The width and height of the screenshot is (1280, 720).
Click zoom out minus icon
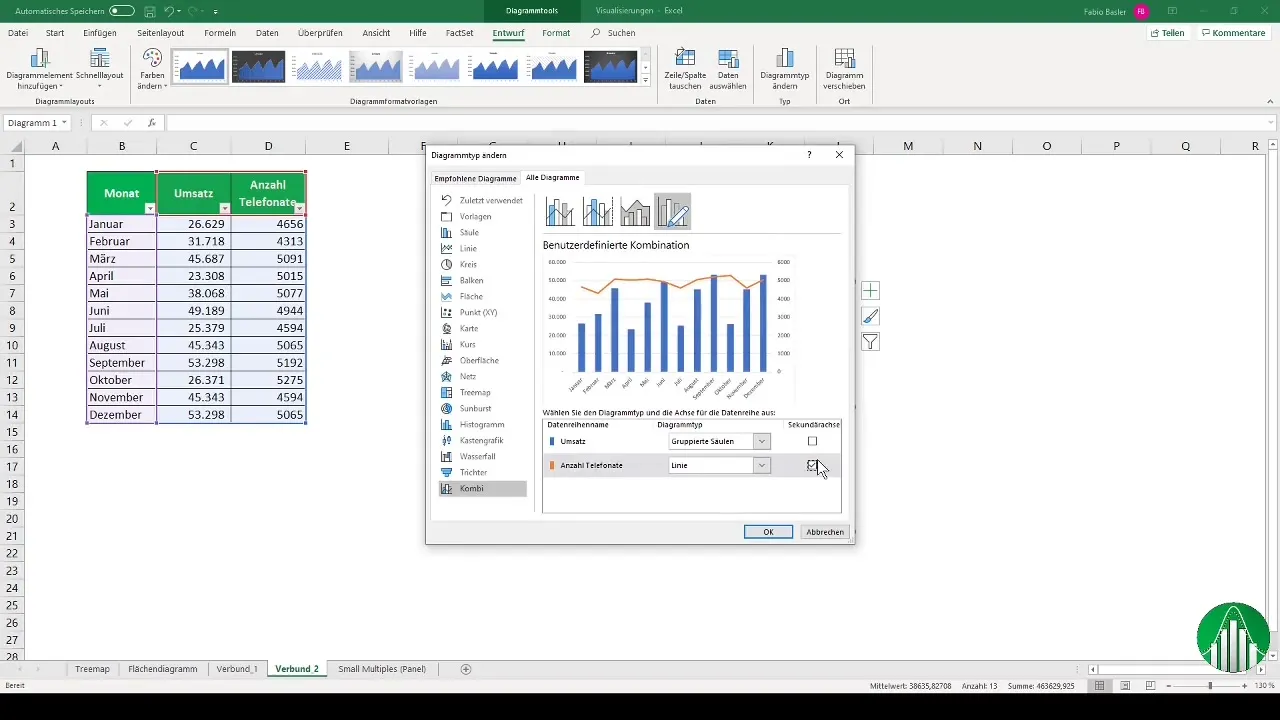(1168, 686)
